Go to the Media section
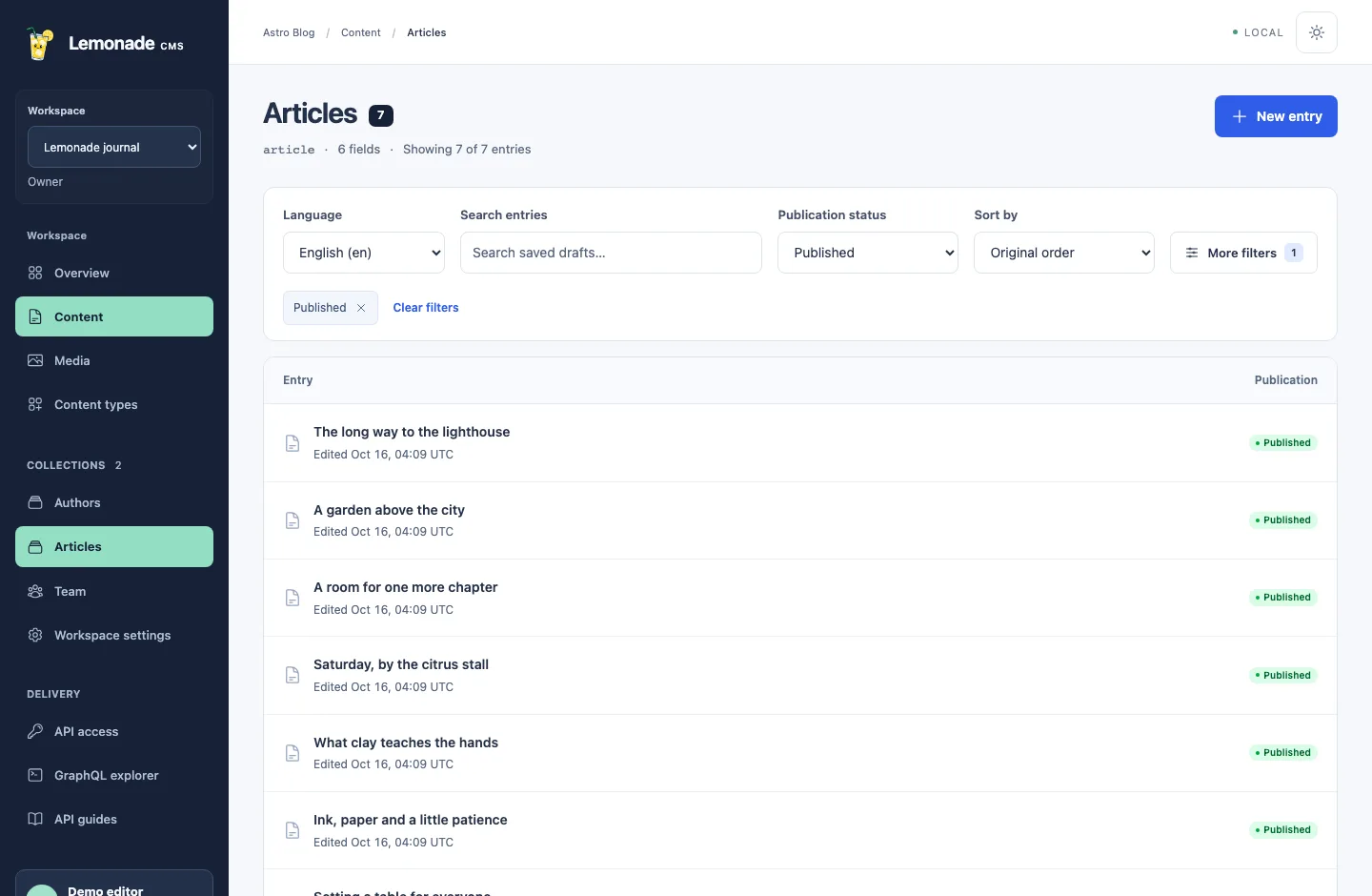Screen dimensions: 1372x896 click(114, 360)
